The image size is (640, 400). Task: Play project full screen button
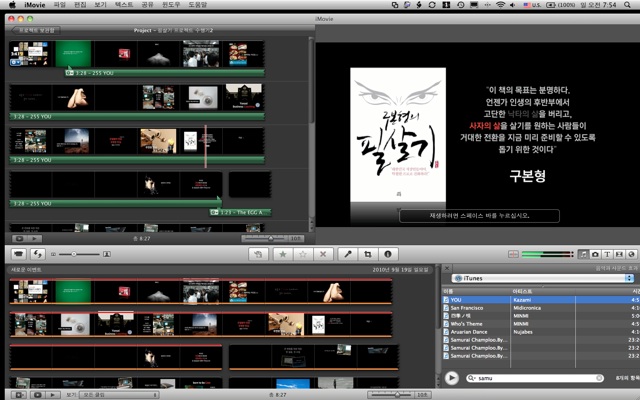(x=19, y=238)
